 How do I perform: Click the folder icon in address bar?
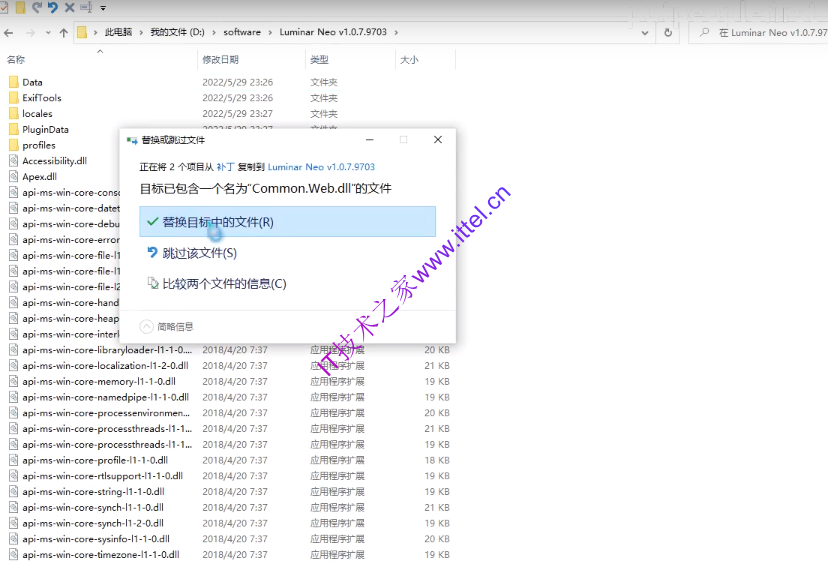82,33
